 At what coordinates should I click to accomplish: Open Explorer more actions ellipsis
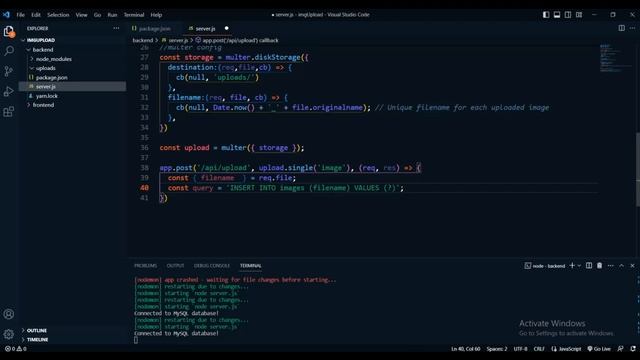116,28
